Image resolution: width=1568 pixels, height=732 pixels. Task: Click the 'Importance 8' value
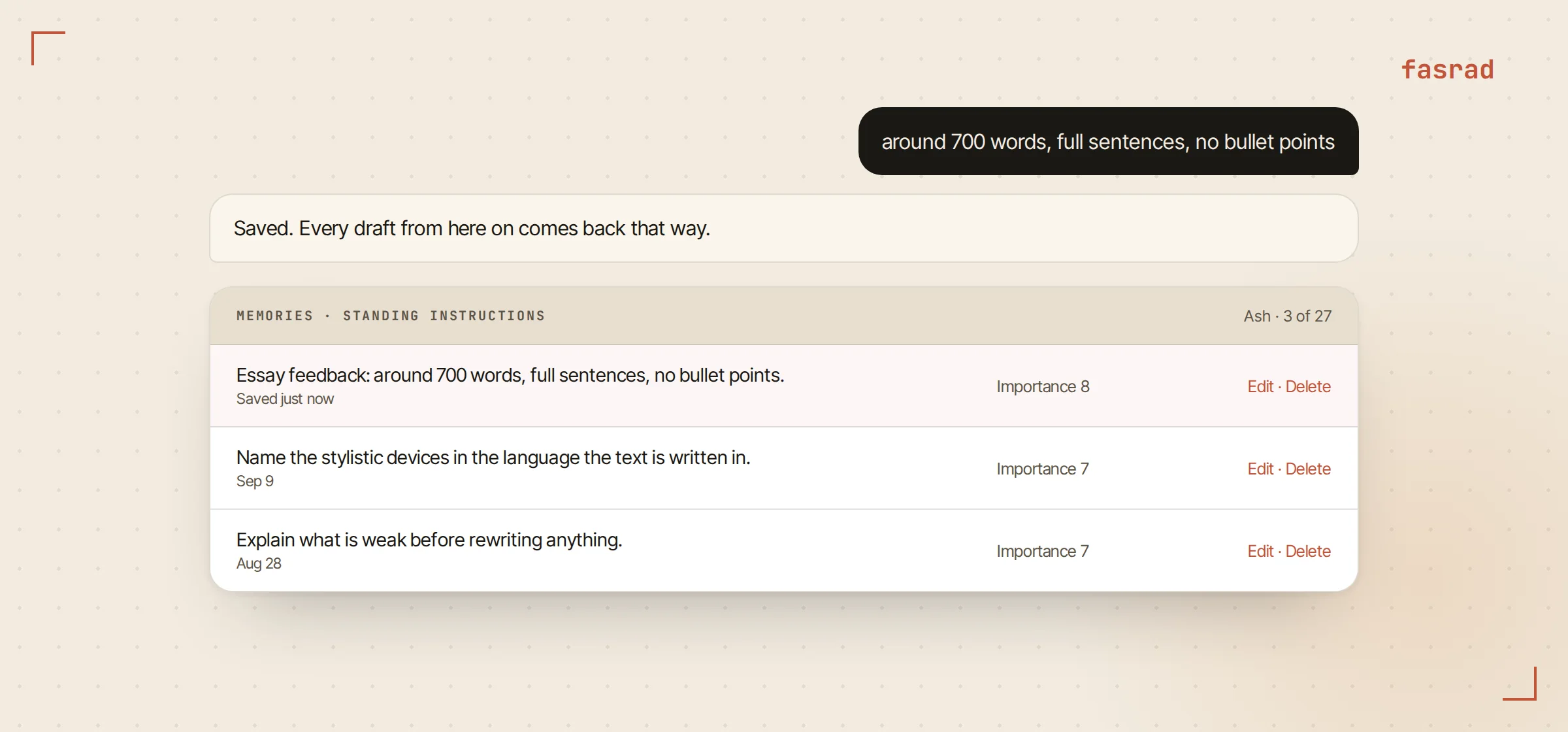click(x=1043, y=386)
